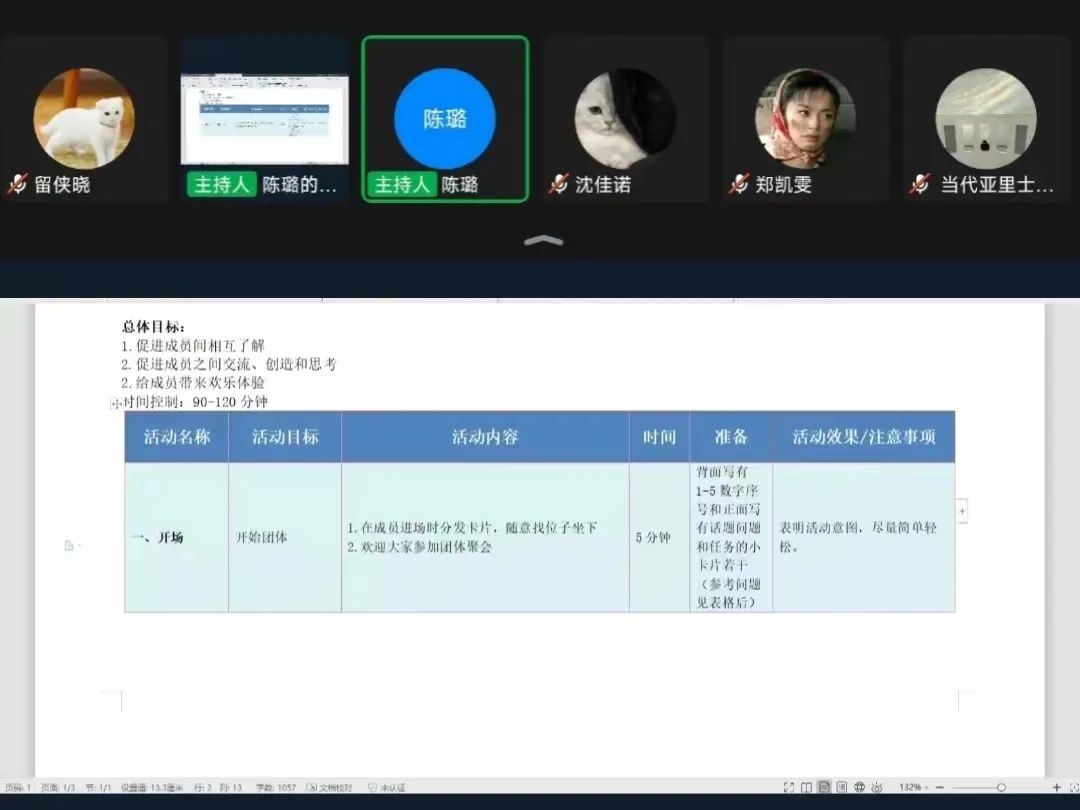Click muted mic icon of 郑凯雯
The width and height of the screenshot is (1080, 810).
(739, 185)
